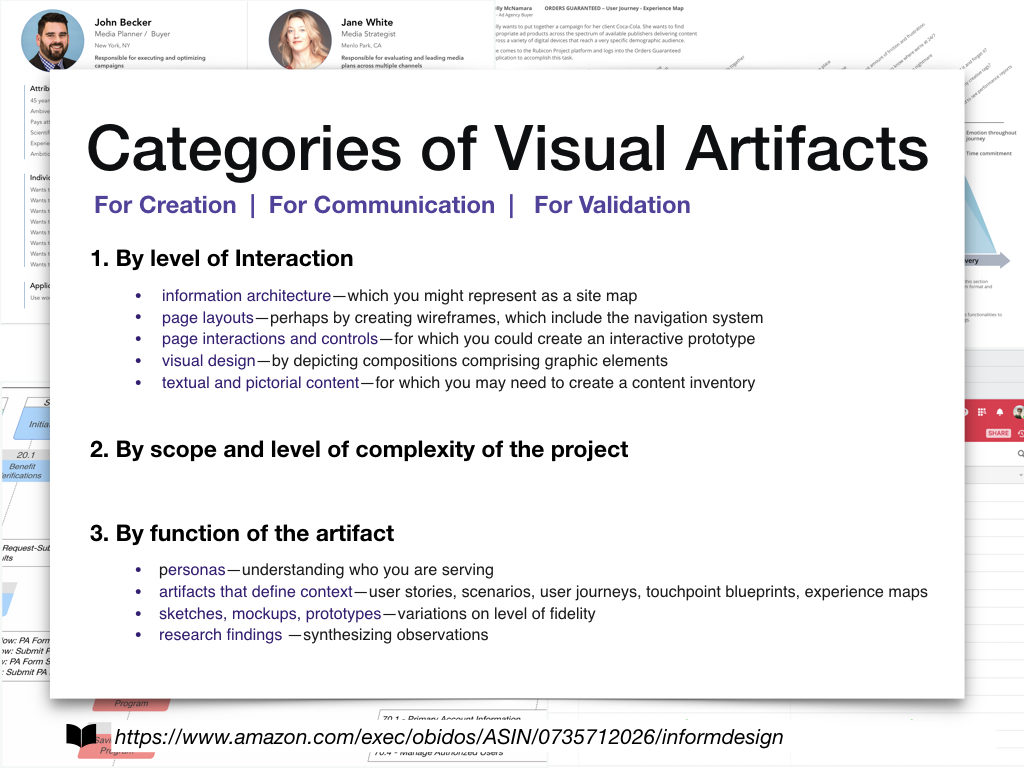
Task: Click textual and pictorial content link
Action: (x=260, y=383)
